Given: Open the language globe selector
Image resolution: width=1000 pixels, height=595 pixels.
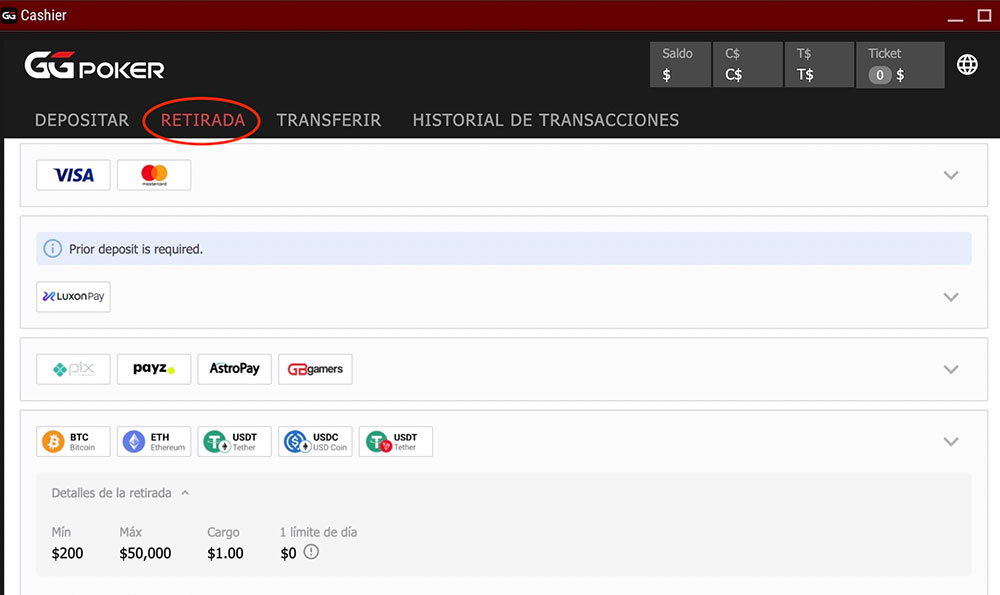Looking at the screenshot, I should click(x=967, y=64).
